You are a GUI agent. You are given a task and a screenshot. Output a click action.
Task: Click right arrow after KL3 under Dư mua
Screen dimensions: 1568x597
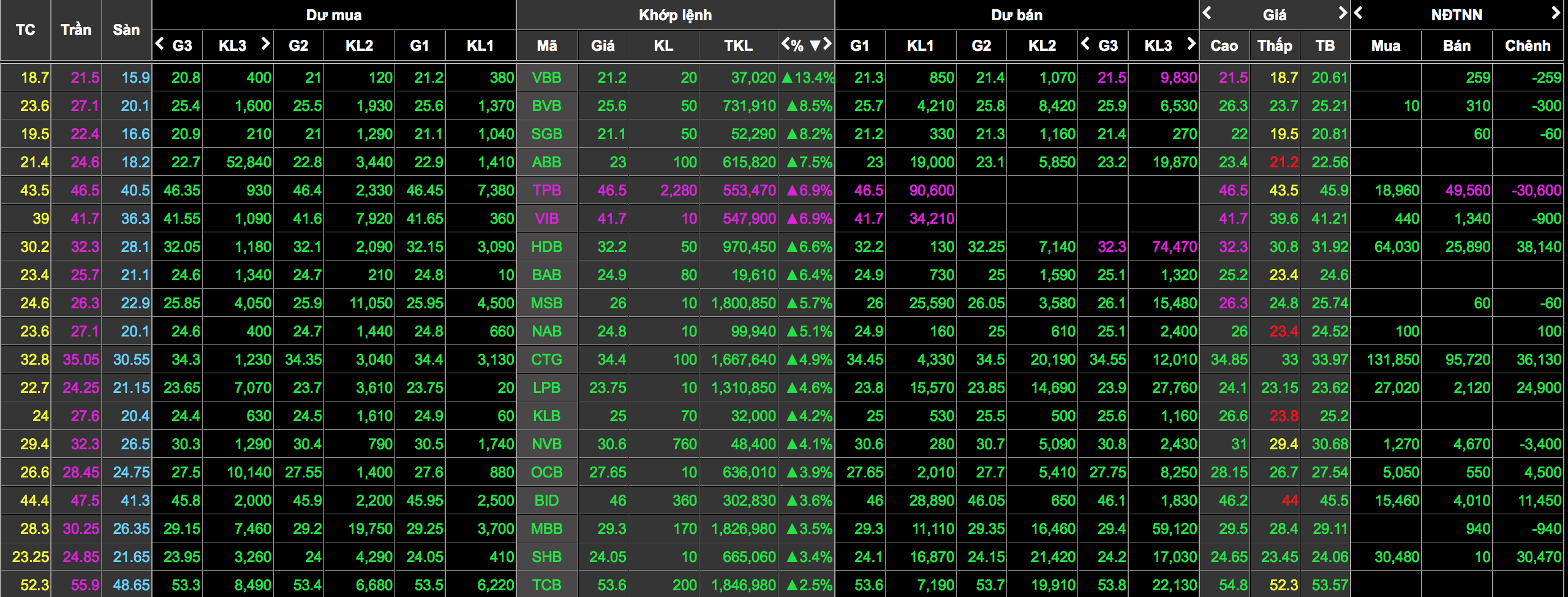pos(265,44)
